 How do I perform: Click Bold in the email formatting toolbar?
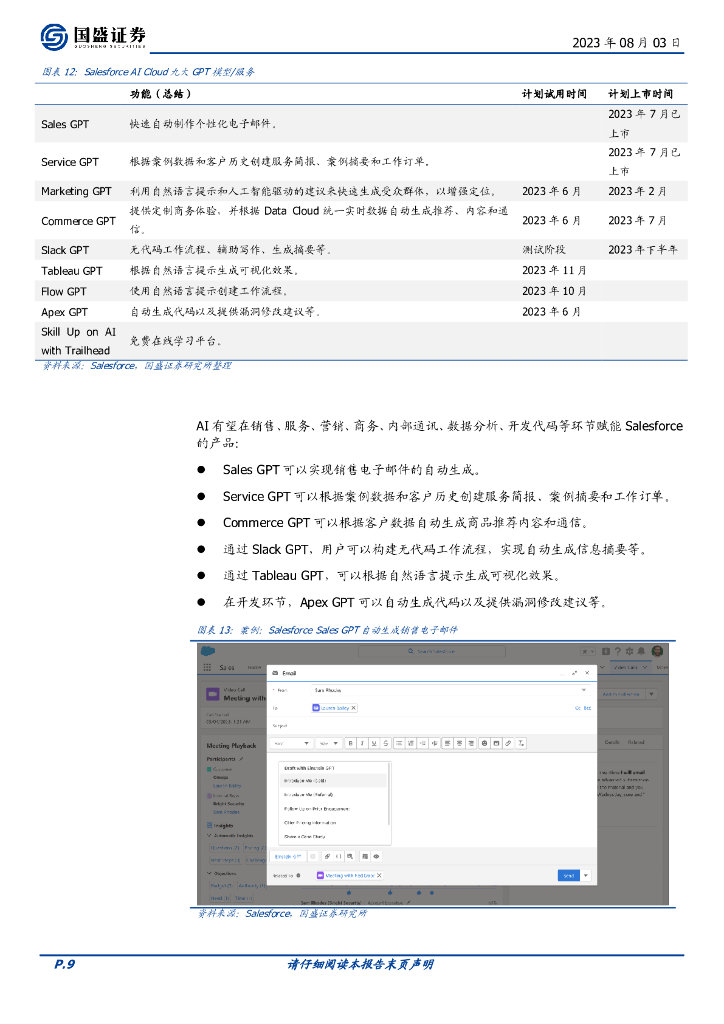pyautogui.click(x=351, y=743)
